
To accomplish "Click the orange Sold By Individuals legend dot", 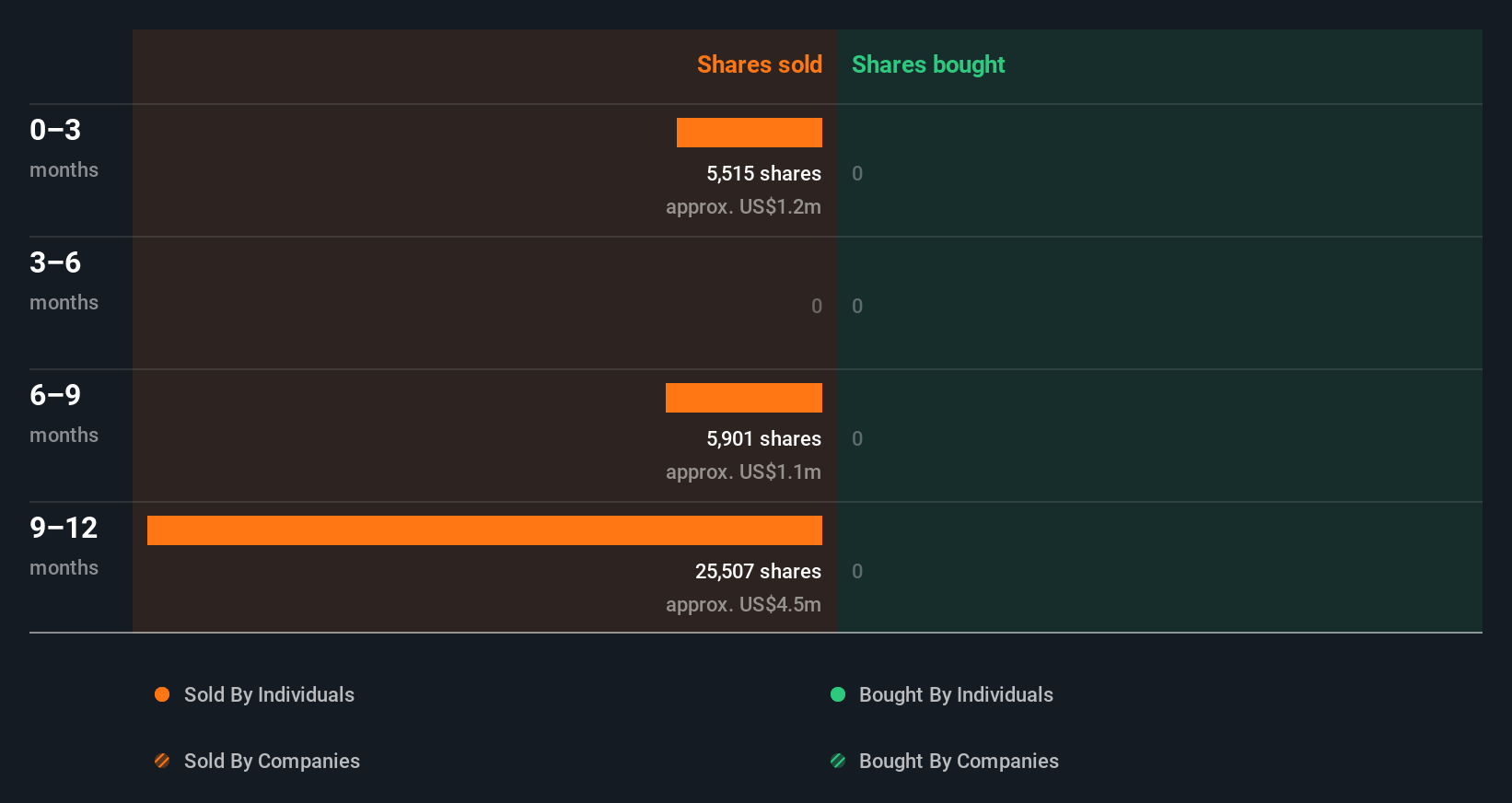I will click(x=162, y=694).
